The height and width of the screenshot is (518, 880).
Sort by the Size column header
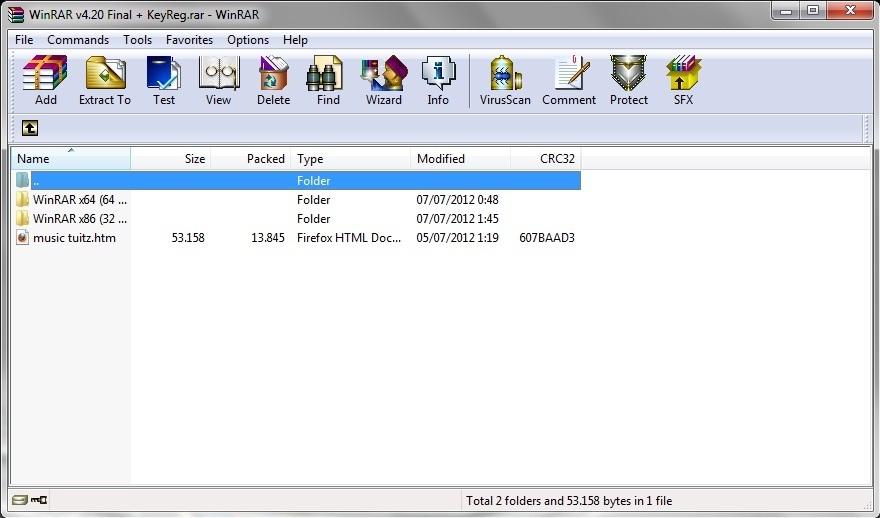click(171, 159)
